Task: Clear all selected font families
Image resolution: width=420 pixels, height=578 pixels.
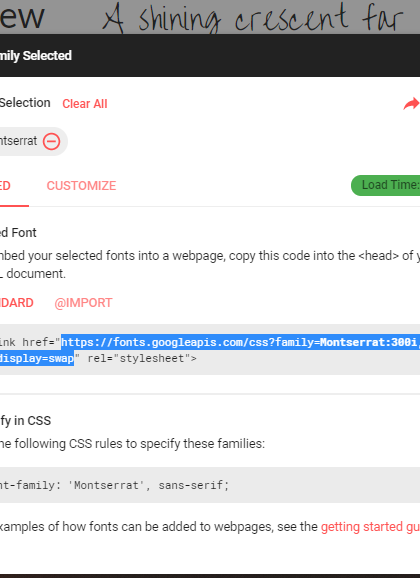Action: point(85,104)
